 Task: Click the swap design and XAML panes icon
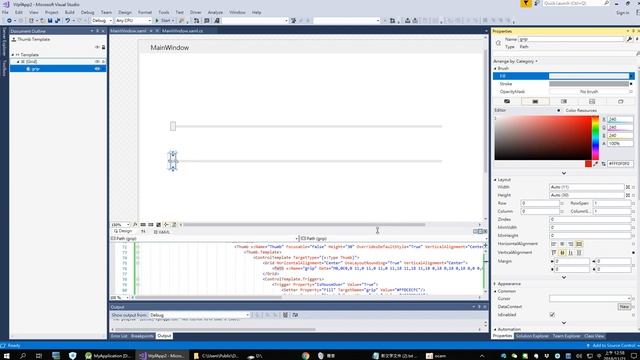tap(143, 231)
